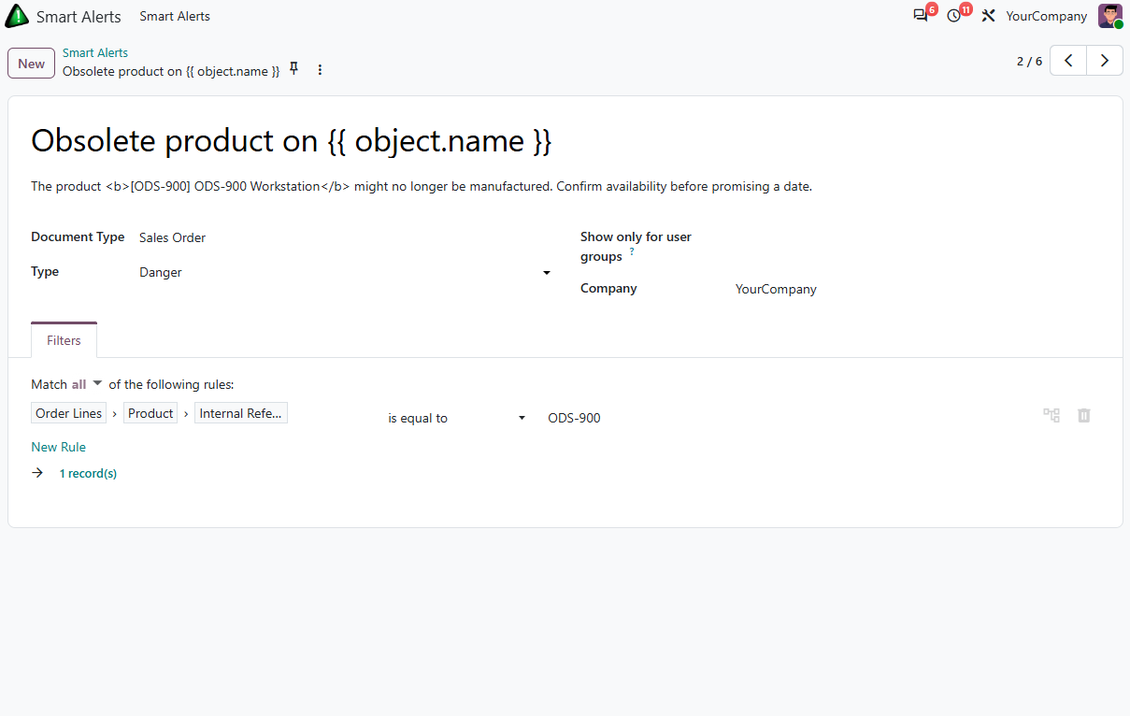Viewport: 1130px width, 716px height.
Task: Click the Smart Alerts app title
Action: pyautogui.click(x=79, y=16)
